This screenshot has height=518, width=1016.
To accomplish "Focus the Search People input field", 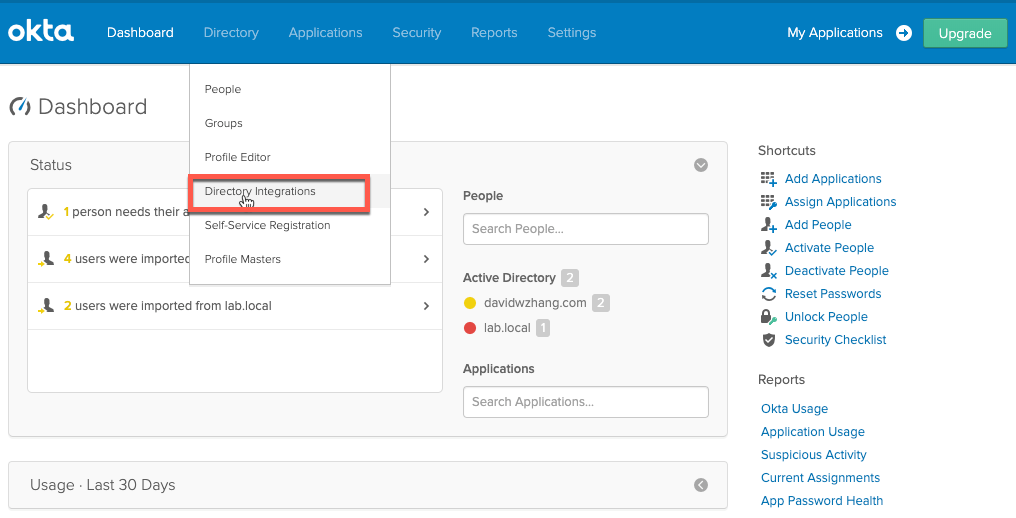I will 585,229.
